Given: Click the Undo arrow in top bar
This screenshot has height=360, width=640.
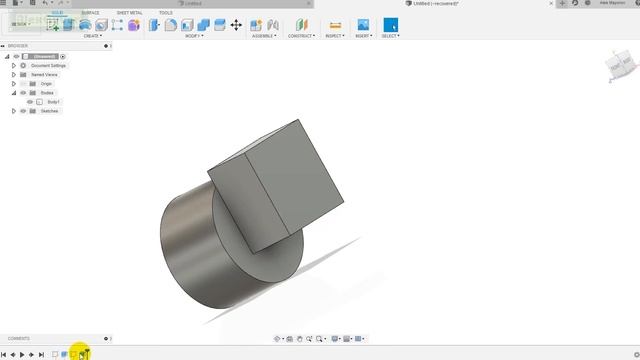Looking at the screenshot, I should [45, 3].
